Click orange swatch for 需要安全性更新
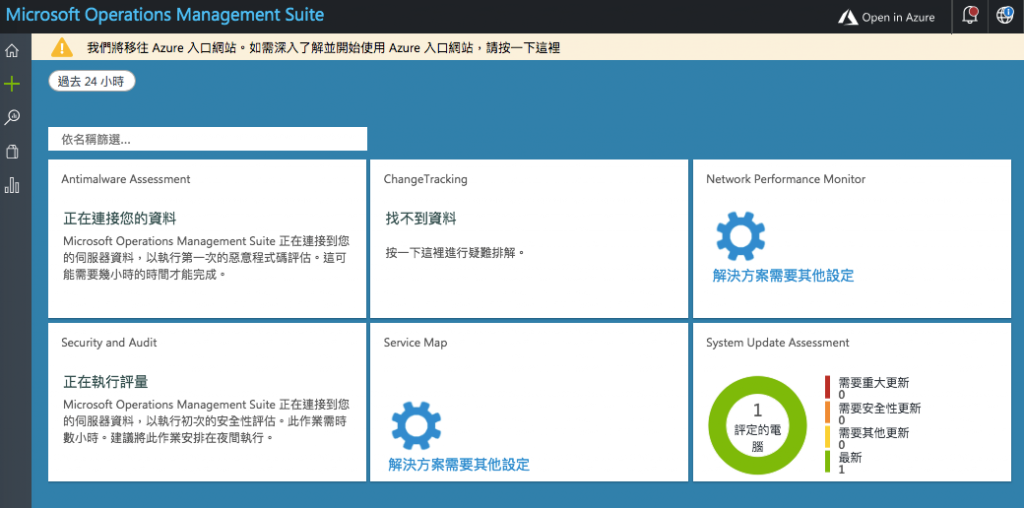This screenshot has width=1024, height=508. [x=827, y=412]
